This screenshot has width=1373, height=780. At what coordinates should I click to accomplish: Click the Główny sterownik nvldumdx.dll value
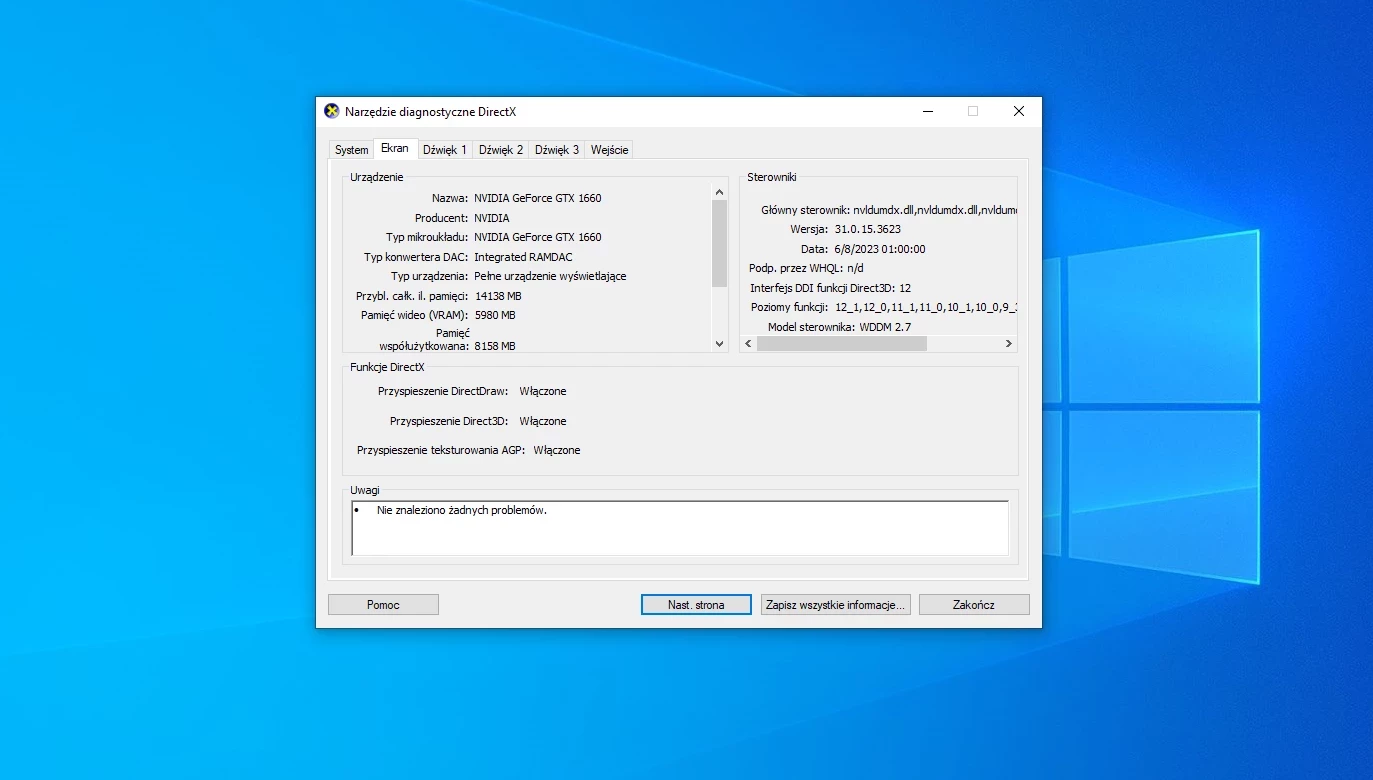click(935, 210)
